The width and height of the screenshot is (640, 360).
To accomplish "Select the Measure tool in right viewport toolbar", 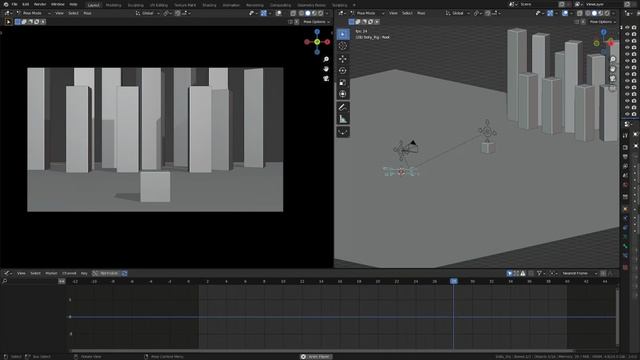I will tap(343, 119).
